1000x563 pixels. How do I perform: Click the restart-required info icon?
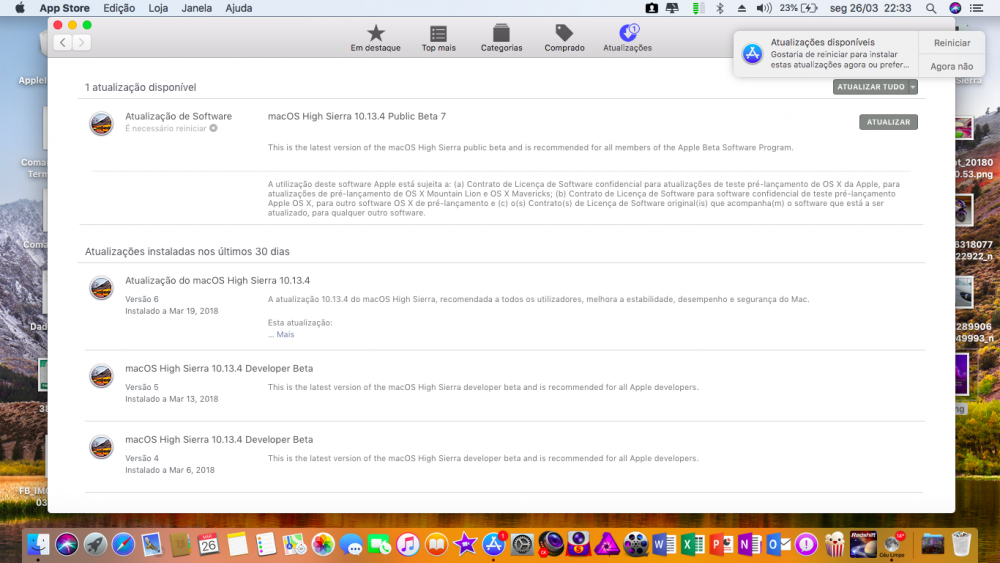click(x=214, y=128)
